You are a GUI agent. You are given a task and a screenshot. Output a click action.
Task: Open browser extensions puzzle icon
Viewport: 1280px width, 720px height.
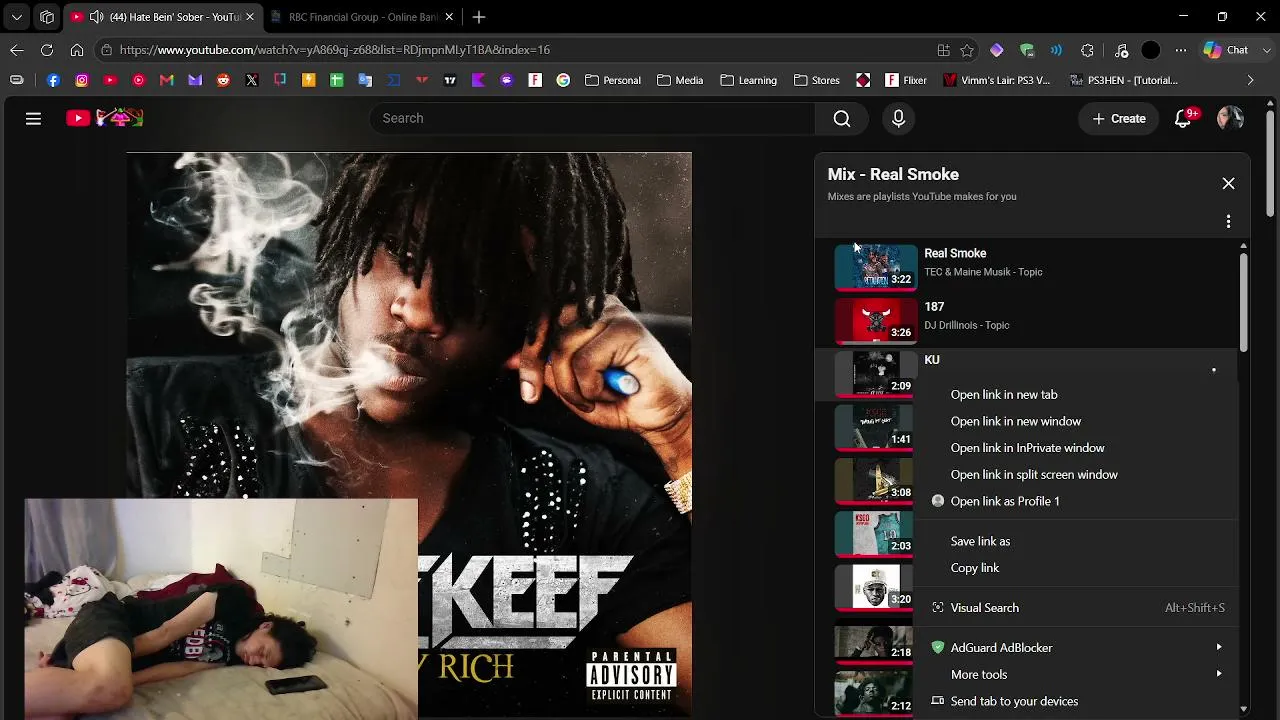tap(1087, 50)
